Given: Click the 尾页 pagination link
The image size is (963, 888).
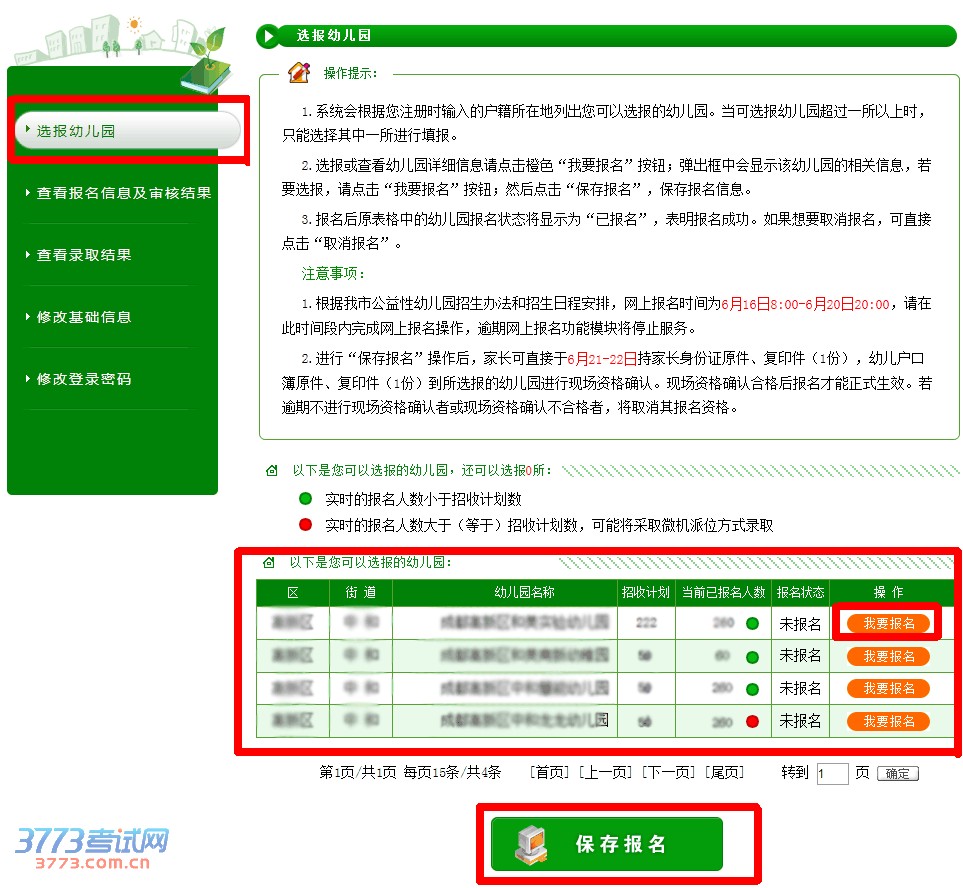Looking at the screenshot, I should 724,772.
